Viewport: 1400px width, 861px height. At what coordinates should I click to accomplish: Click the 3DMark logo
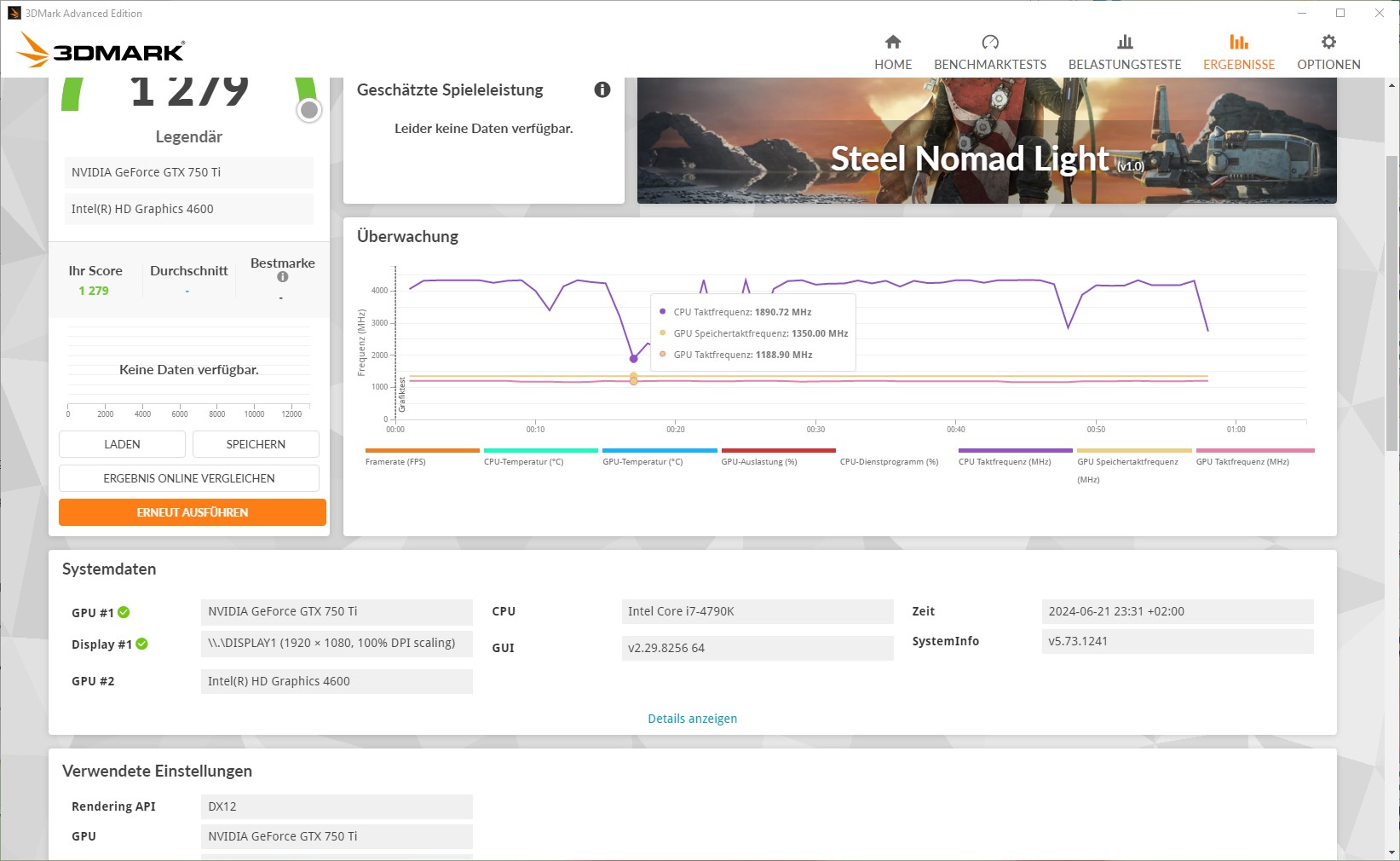coord(101,50)
